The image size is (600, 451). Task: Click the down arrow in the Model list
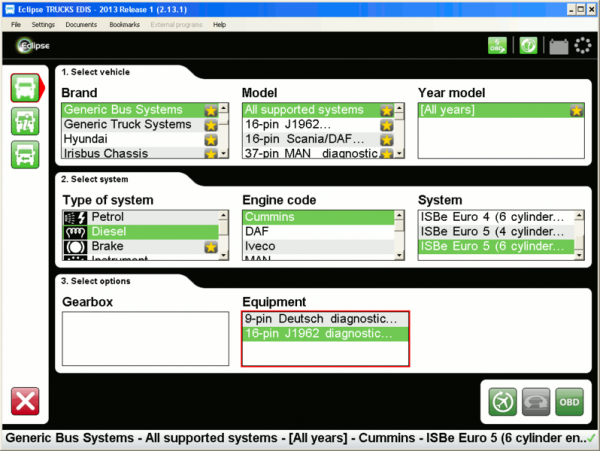pyautogui.click(x=399, y=153)
